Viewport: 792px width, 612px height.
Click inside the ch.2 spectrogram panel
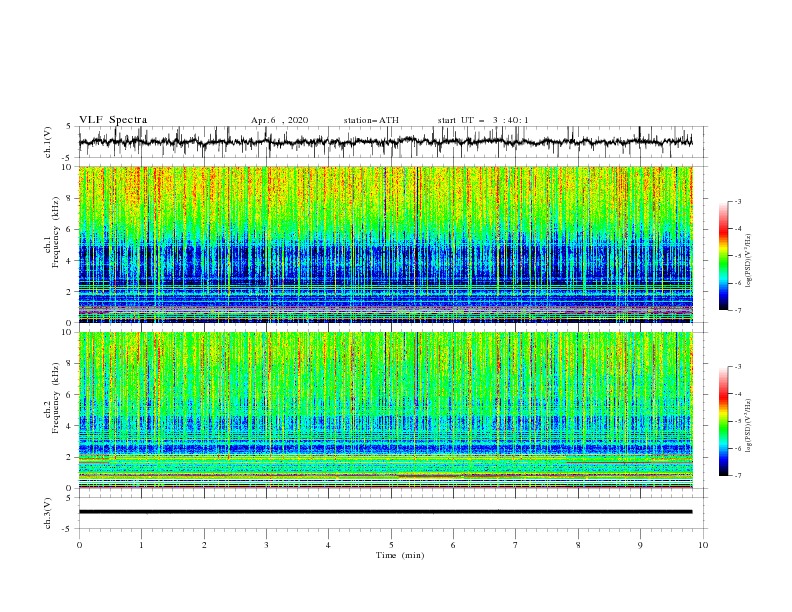pos(385,410)
